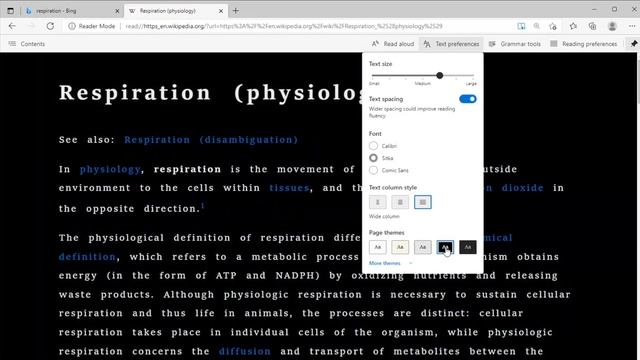
Task: Select Calibri font option
Action: 373,146
